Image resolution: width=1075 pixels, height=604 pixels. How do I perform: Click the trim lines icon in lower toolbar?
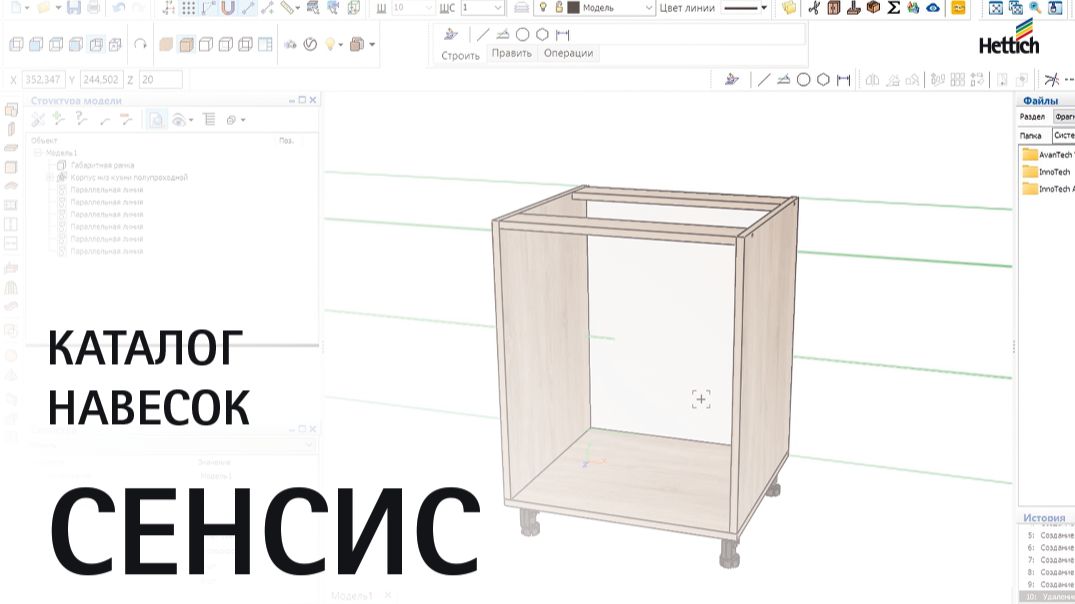coord(1052,80)
